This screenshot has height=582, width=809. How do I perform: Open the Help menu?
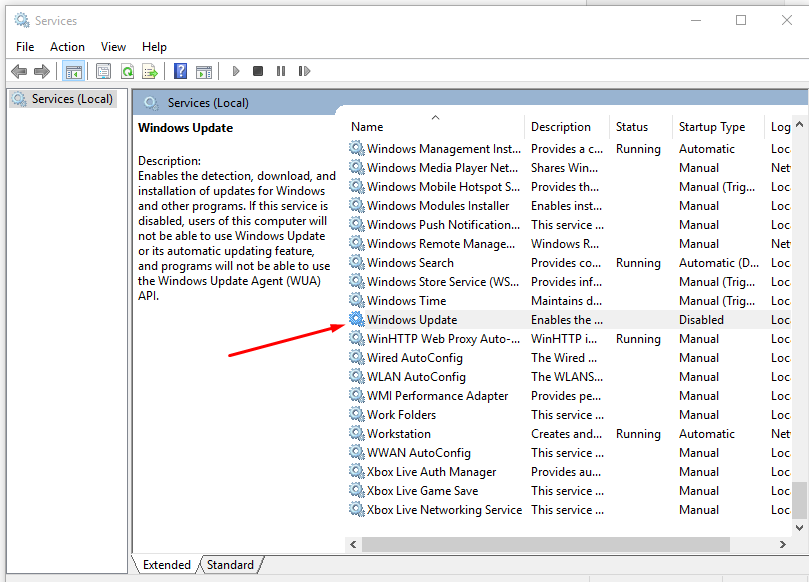click(x=154, y=47)
